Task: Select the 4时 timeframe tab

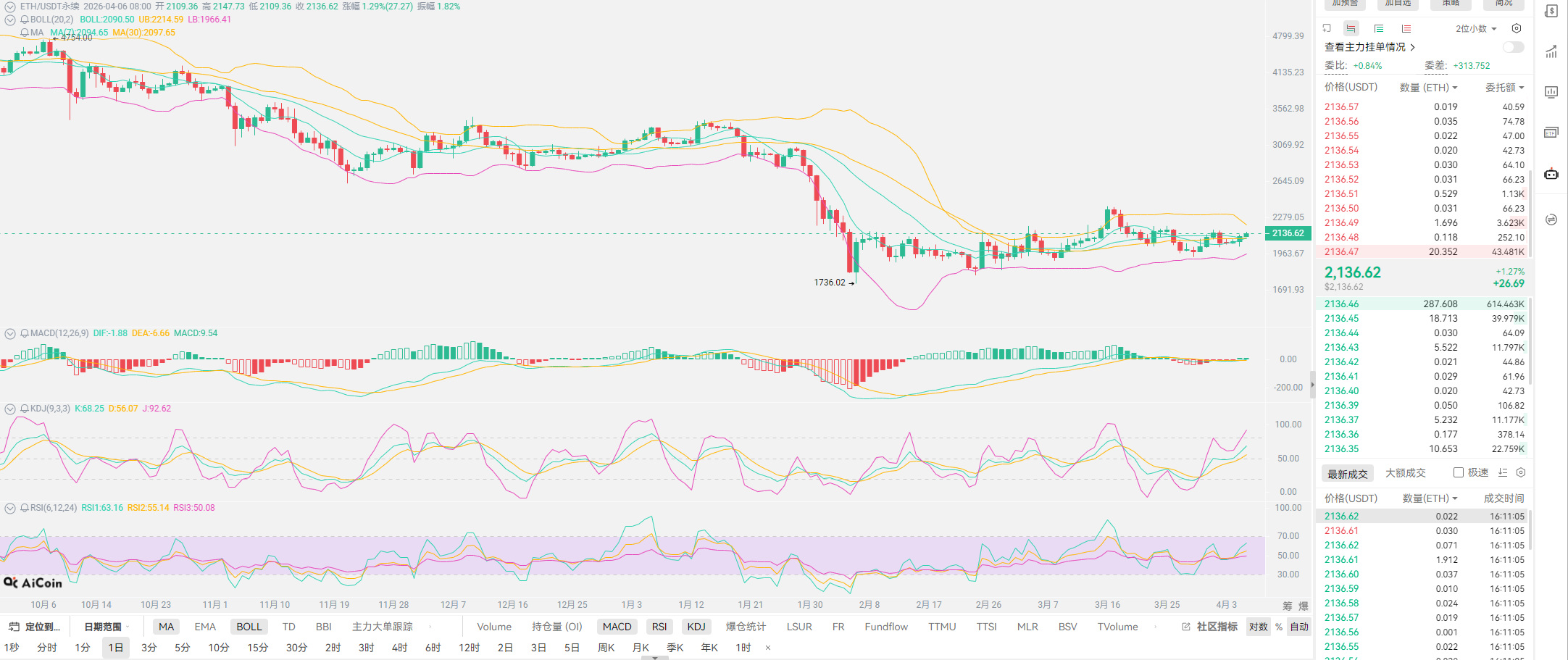Action: coord(399,647)
